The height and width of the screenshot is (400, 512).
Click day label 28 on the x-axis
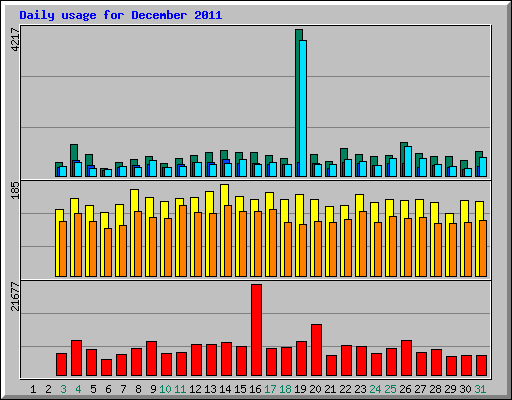pyautogui.click(x=435, y=389)
